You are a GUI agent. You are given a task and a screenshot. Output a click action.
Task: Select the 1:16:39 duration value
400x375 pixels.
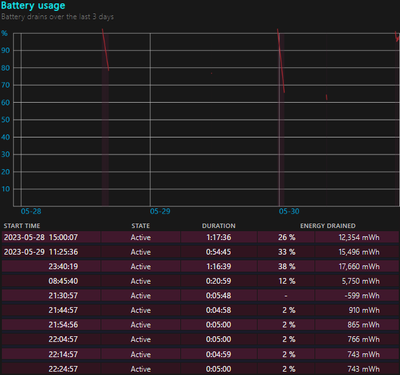tap(219, 266)
